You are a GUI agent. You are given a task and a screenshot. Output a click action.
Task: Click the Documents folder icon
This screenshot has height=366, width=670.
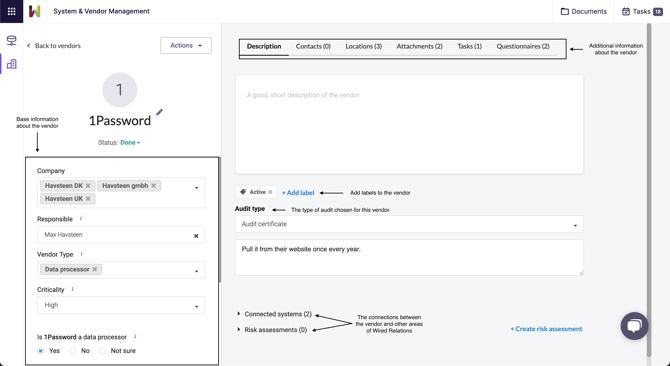point(564,12)
